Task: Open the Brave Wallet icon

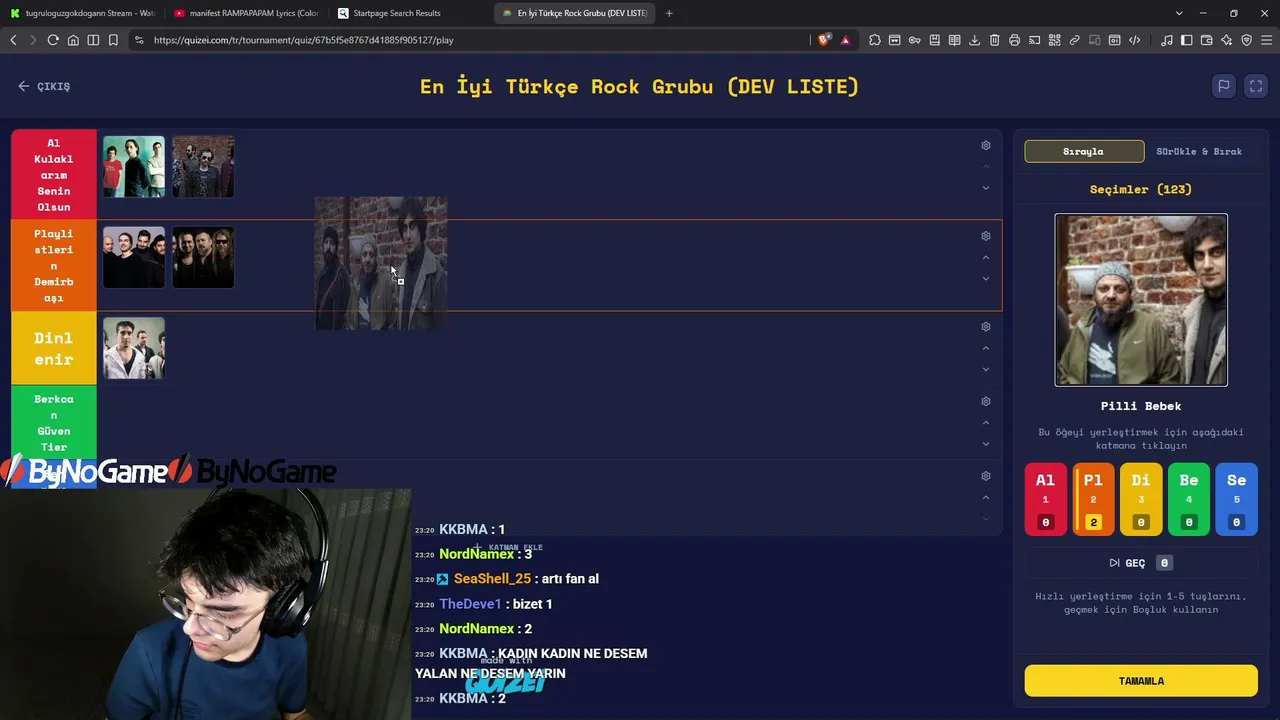Action: tap(1207, 40)
